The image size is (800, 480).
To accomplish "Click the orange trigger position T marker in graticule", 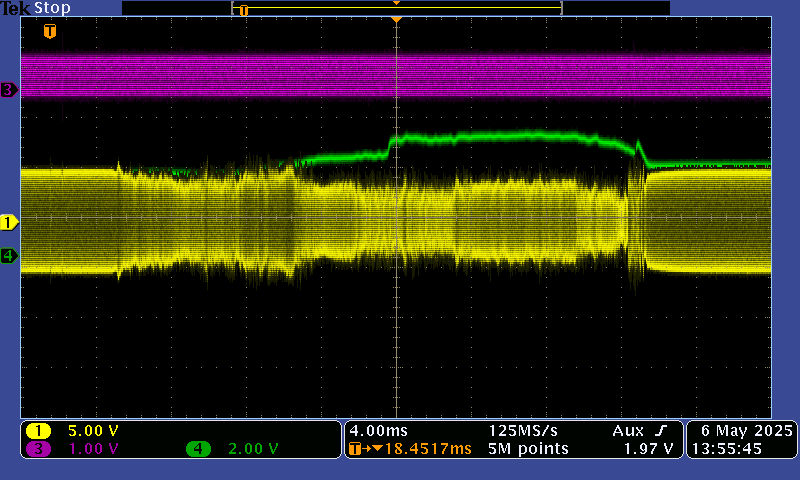I will [49, 32].
